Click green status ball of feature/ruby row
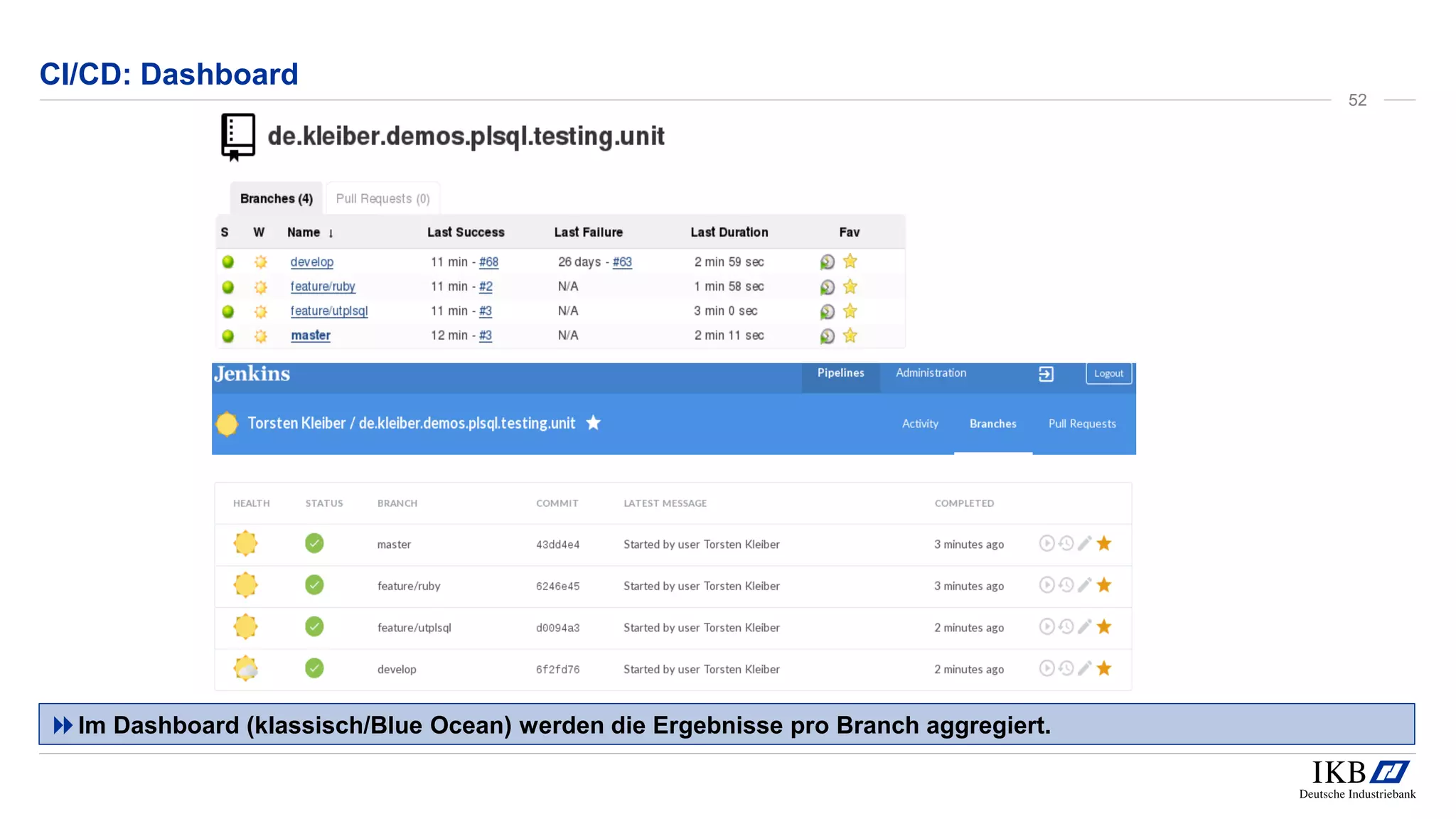The image size is (1456, 819). tap(228, 287)
